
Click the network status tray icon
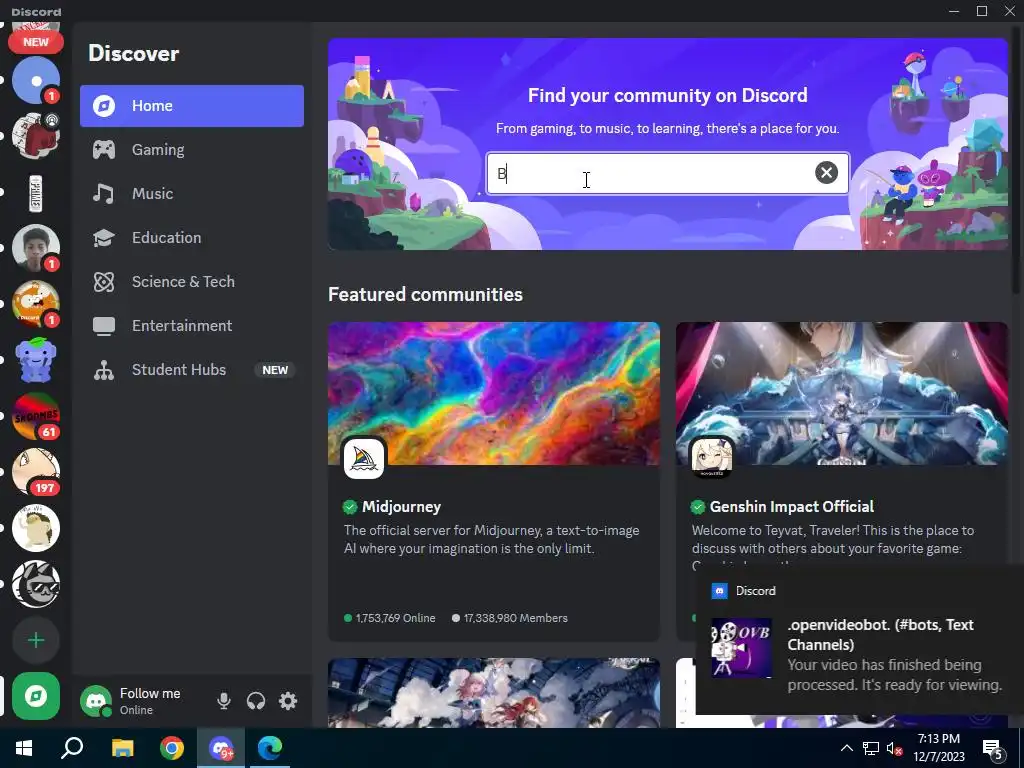point(871,748)
